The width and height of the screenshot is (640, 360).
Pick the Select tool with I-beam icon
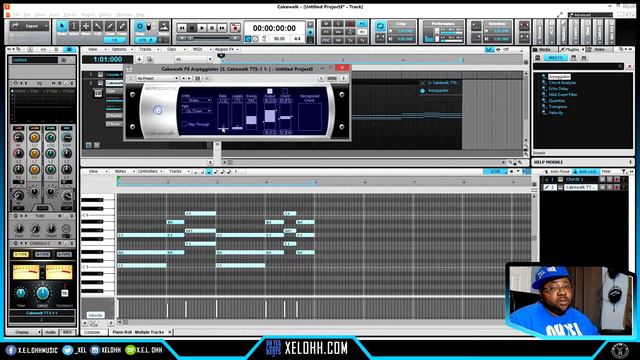(x=74, y=27)
